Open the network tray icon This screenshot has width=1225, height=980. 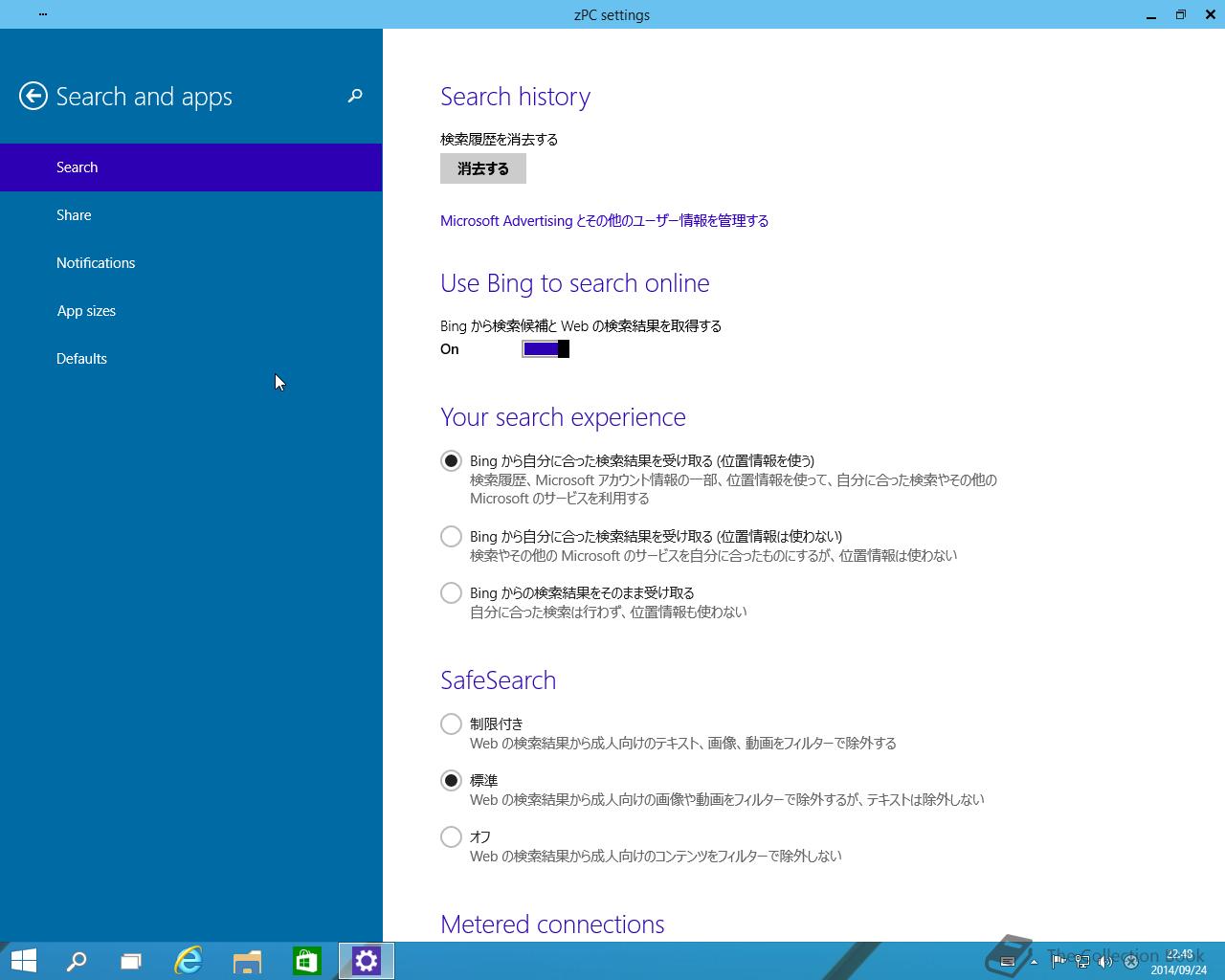click(1082, 961)
